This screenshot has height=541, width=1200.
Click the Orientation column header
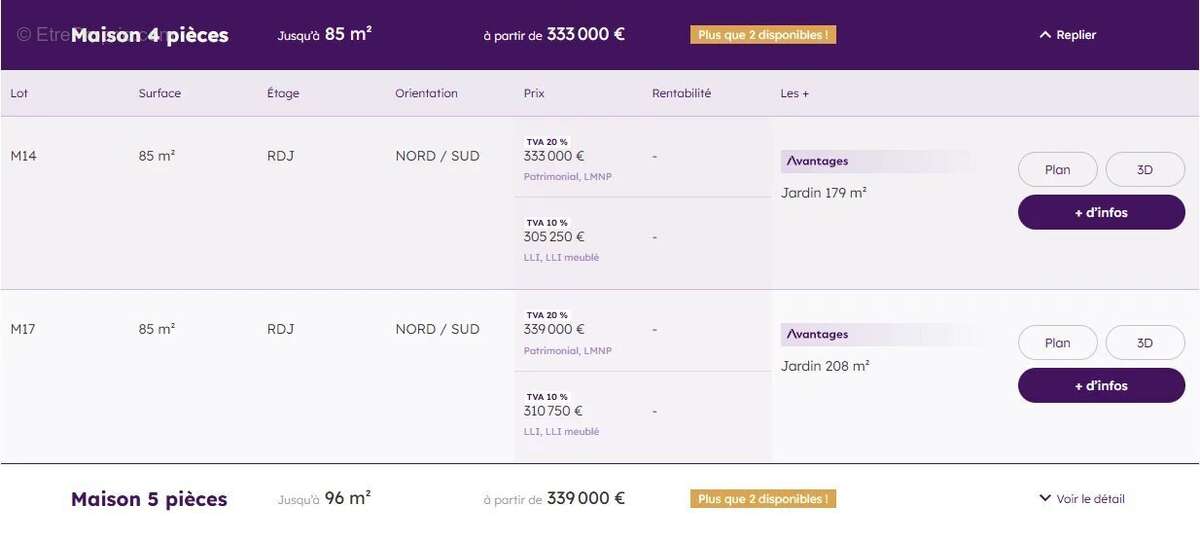tap(426, 93)
